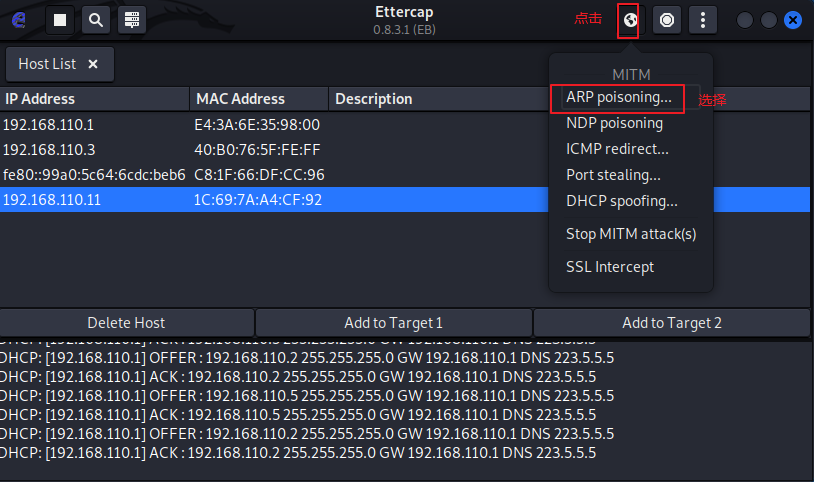Click Add to Target 2
This screenshot has width=814, height=482.
672,323
